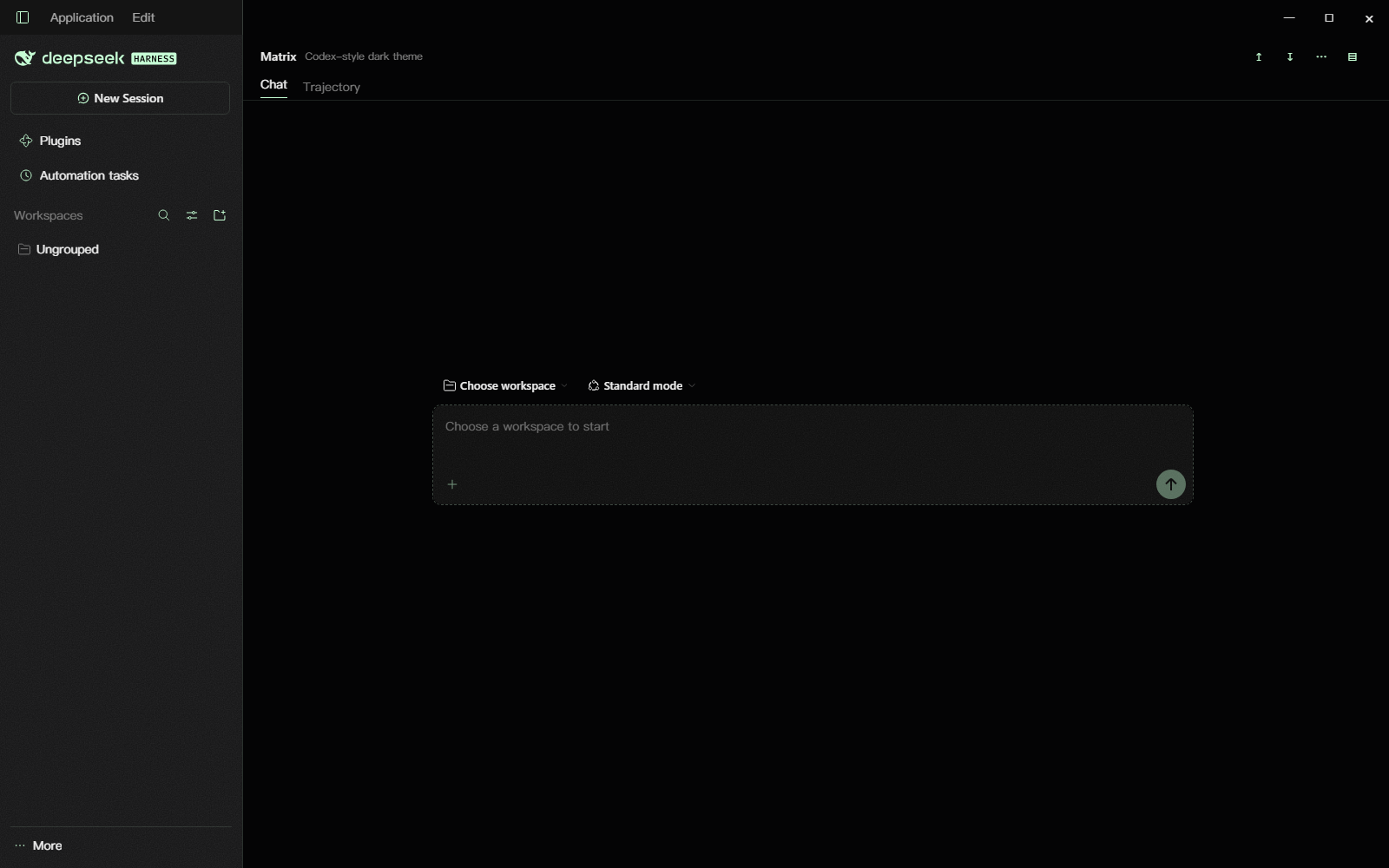Click the DeepSeek whale logo
The height and width of the screenshot is (868, 1389).
click(x=24, y=58)
